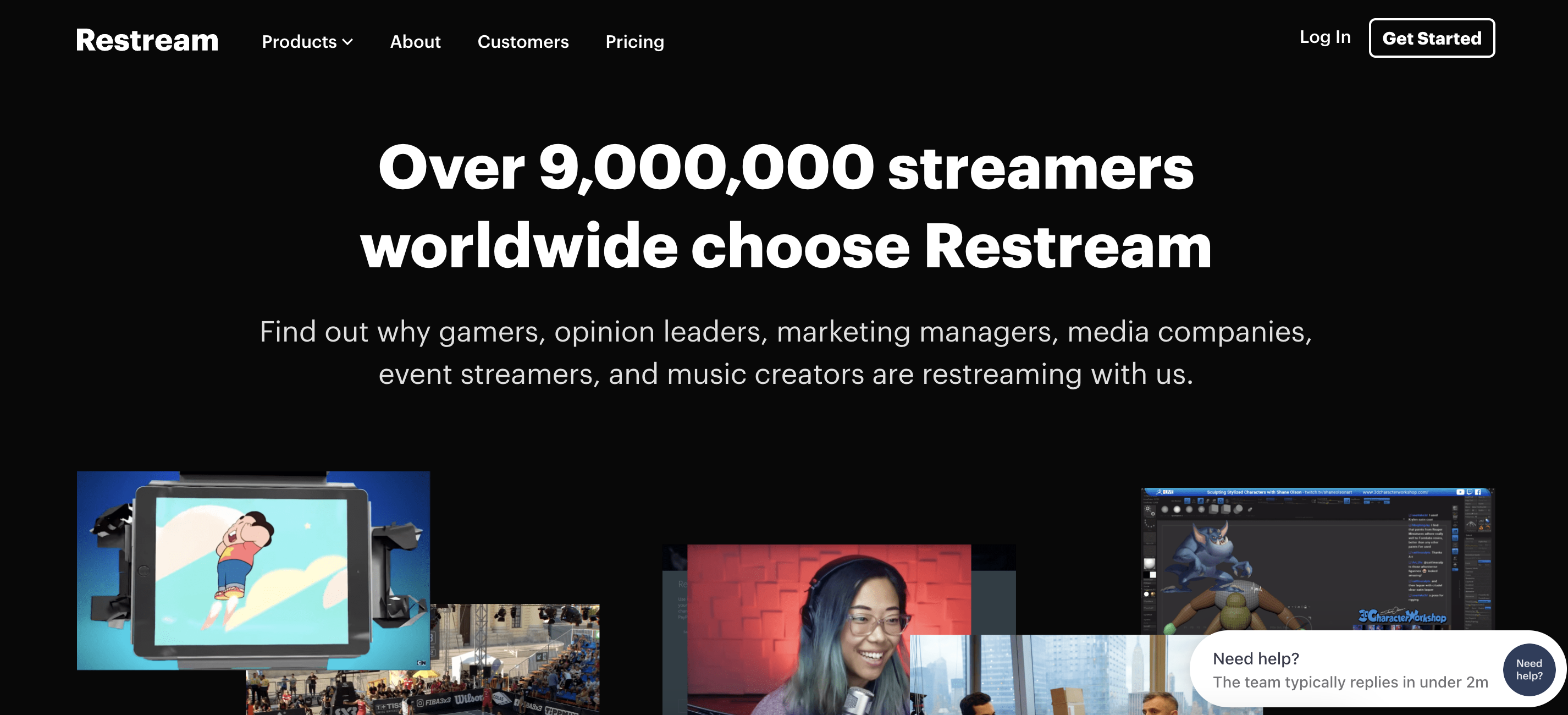Click the 'Over 9,000,000 streamers' headline
Screen dimensions: 1568x715
(786, 206)
